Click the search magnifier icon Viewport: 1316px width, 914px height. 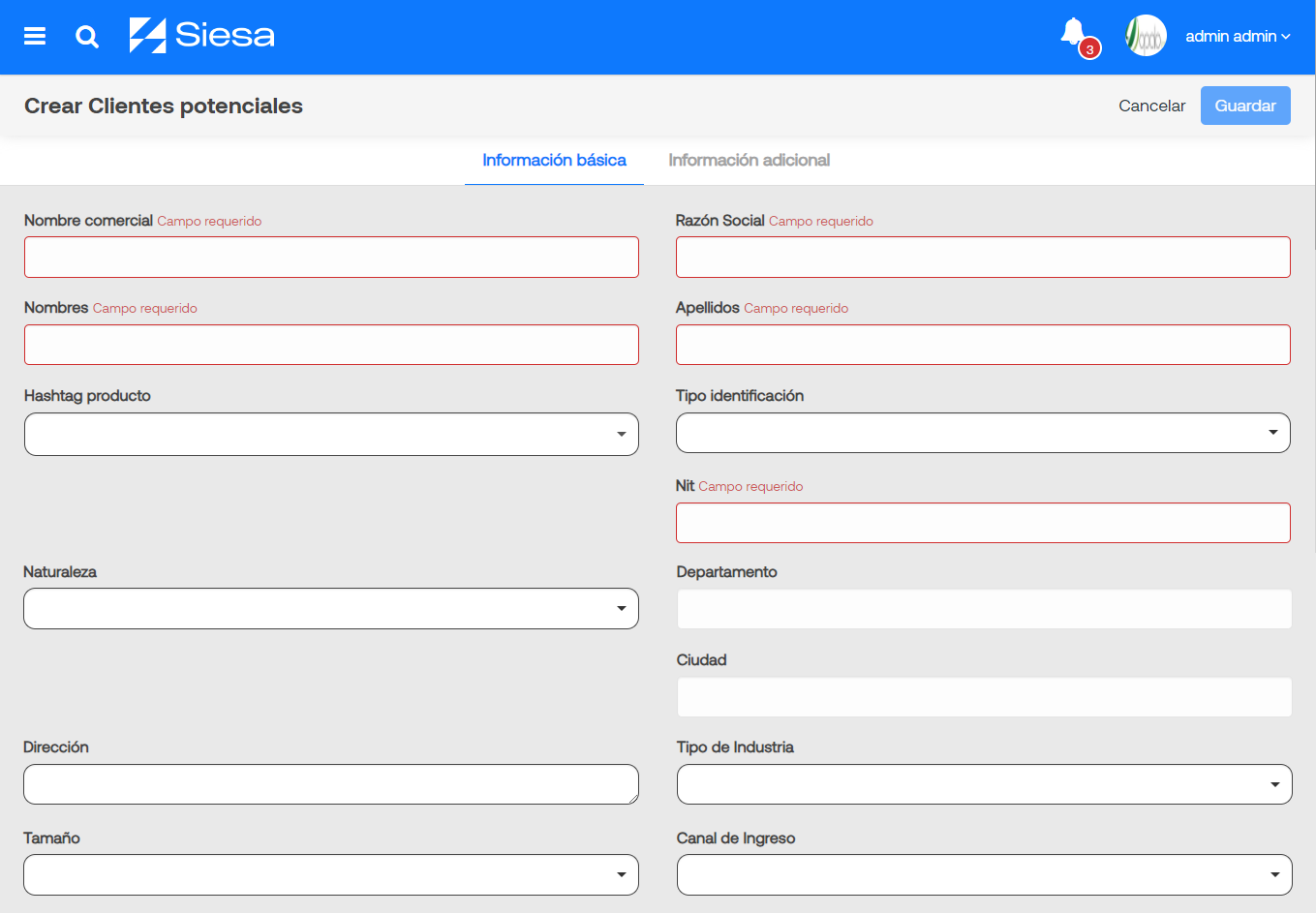click(x=87, y=37)
